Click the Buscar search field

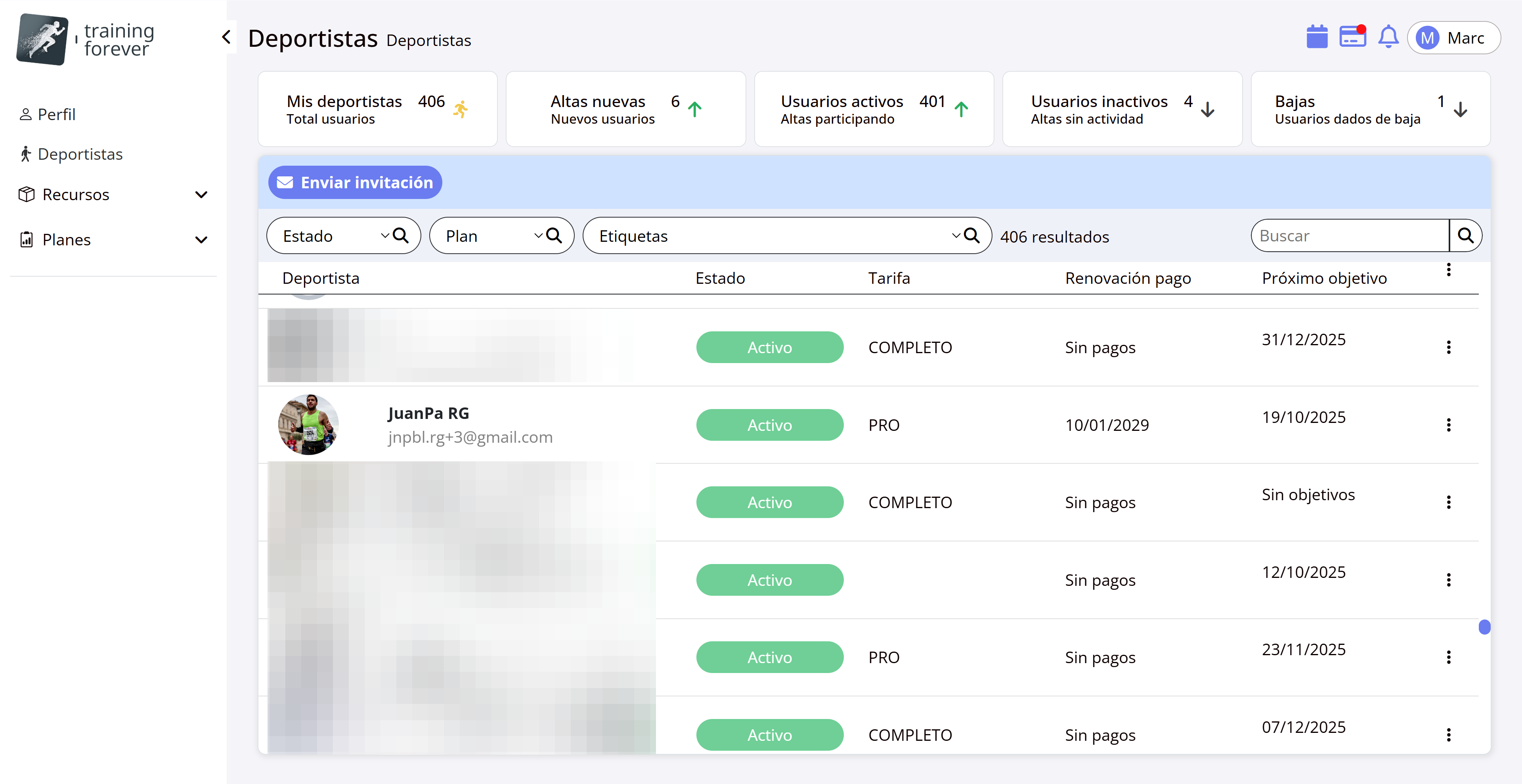[x=1350, y=236]
